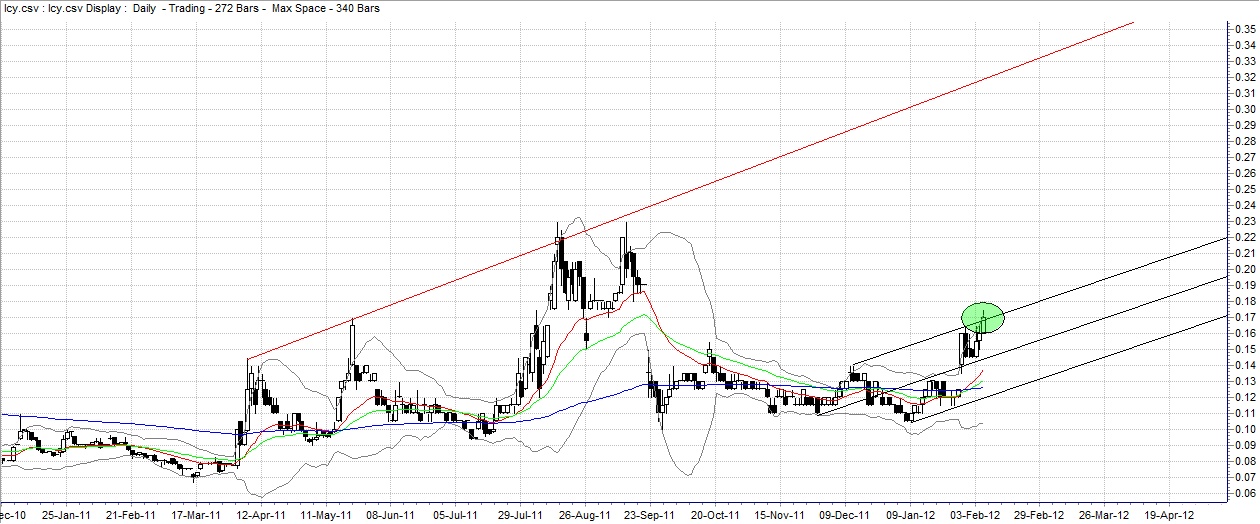Select the lower black channel line's right end
1260x524 pixels.
[x=1224, y=315]
